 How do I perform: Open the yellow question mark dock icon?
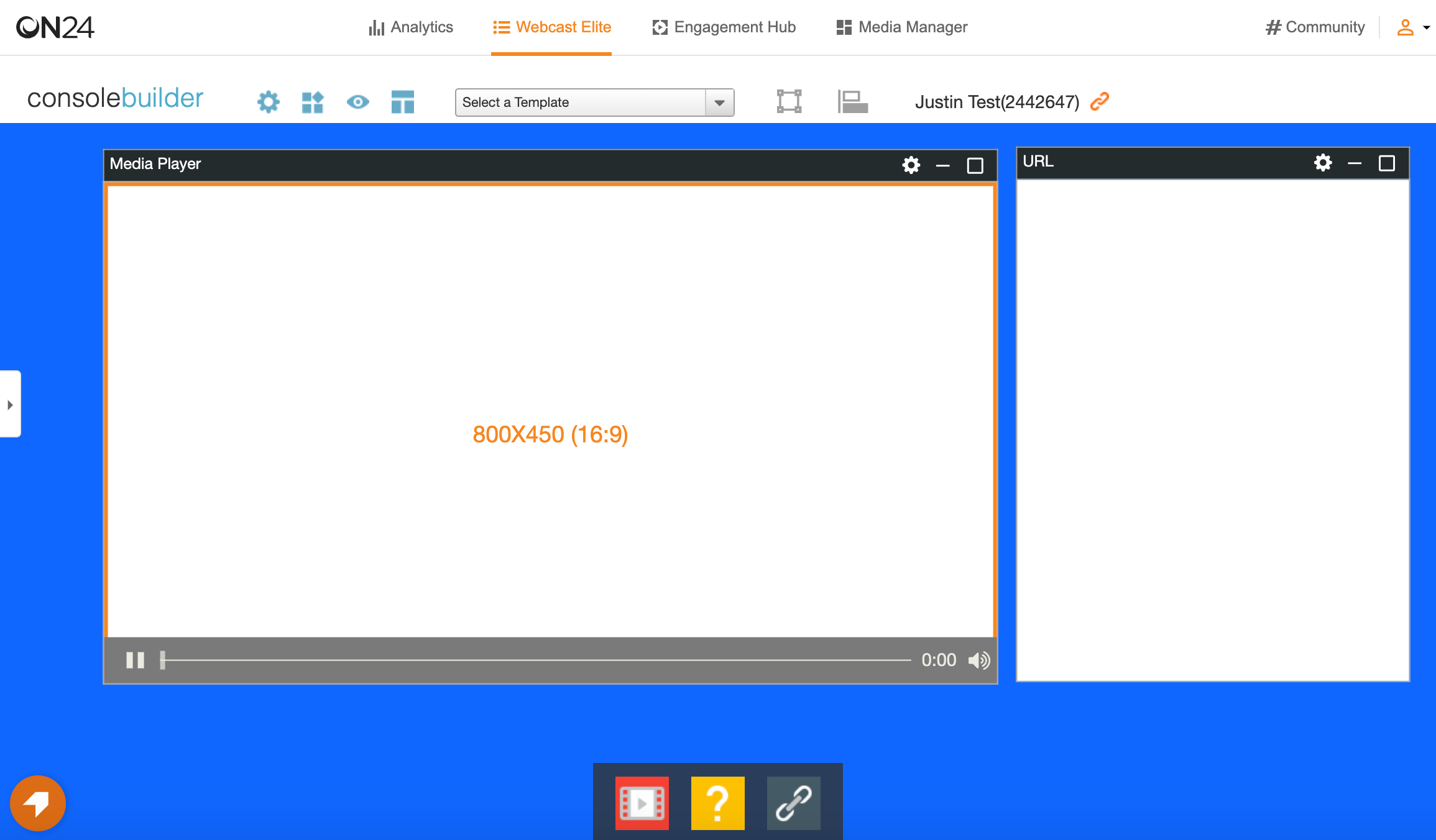tap(718, 803)
